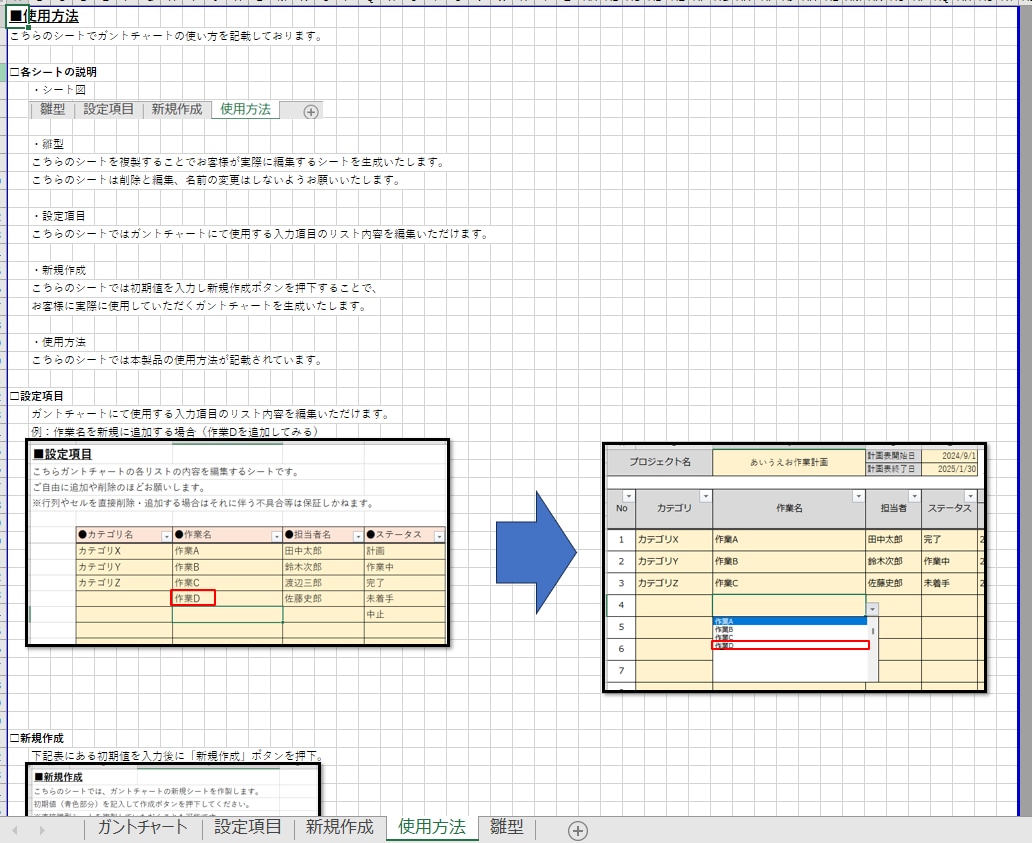Open the カテゴリ column filter arrow in the Gantt picture

click(x=706, y=496)
